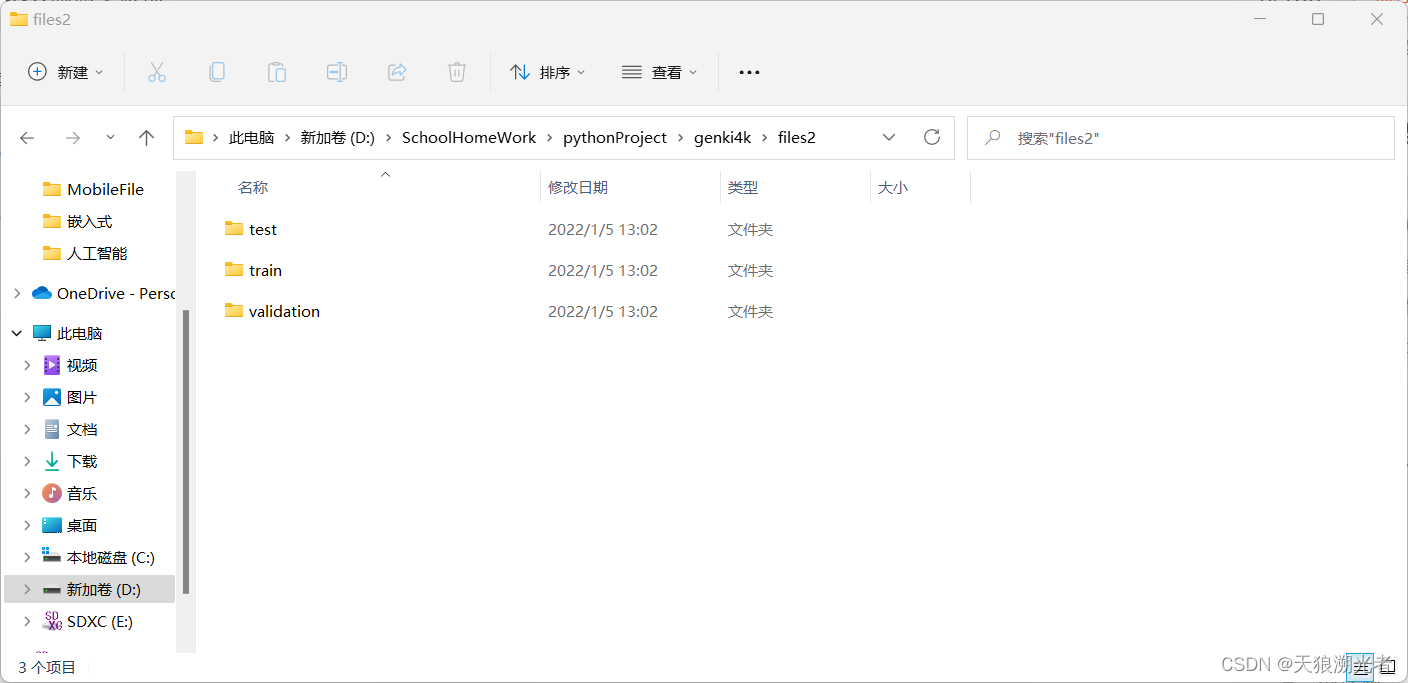Click the folder icon in address bar
The image size is (1408, 683).
tap(194, 137)
